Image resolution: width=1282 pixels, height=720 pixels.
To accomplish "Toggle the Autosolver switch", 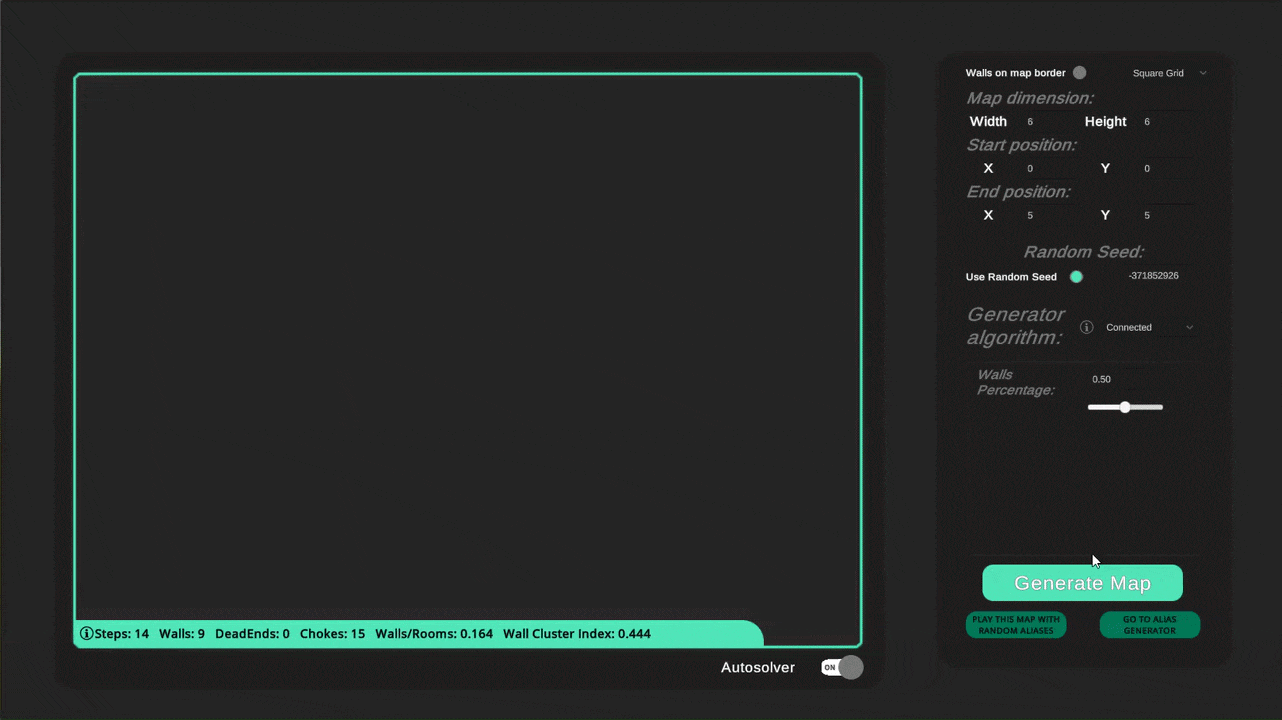I will pos(841,667).
